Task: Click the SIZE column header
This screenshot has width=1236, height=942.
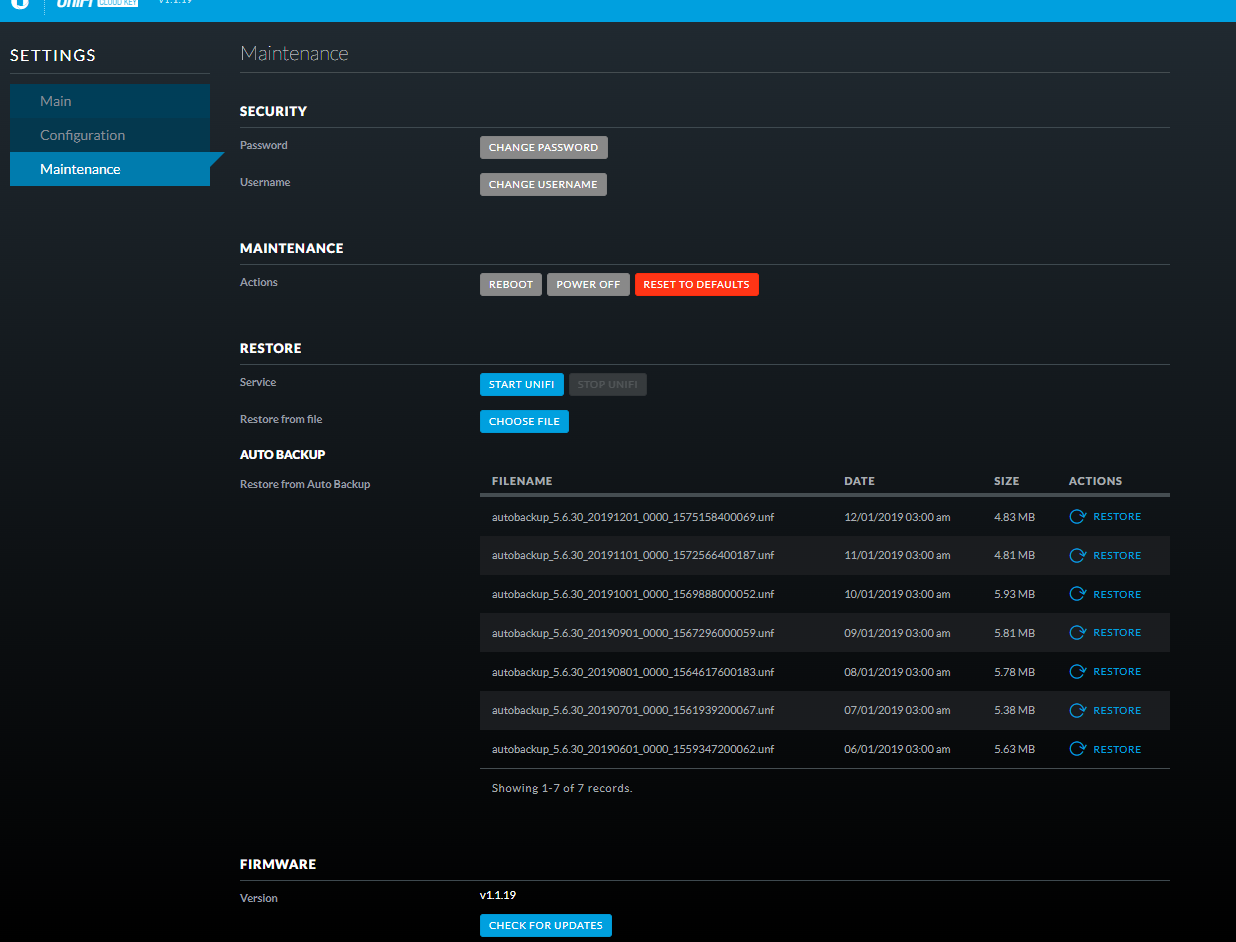Action: click(x=1006, y=481)
